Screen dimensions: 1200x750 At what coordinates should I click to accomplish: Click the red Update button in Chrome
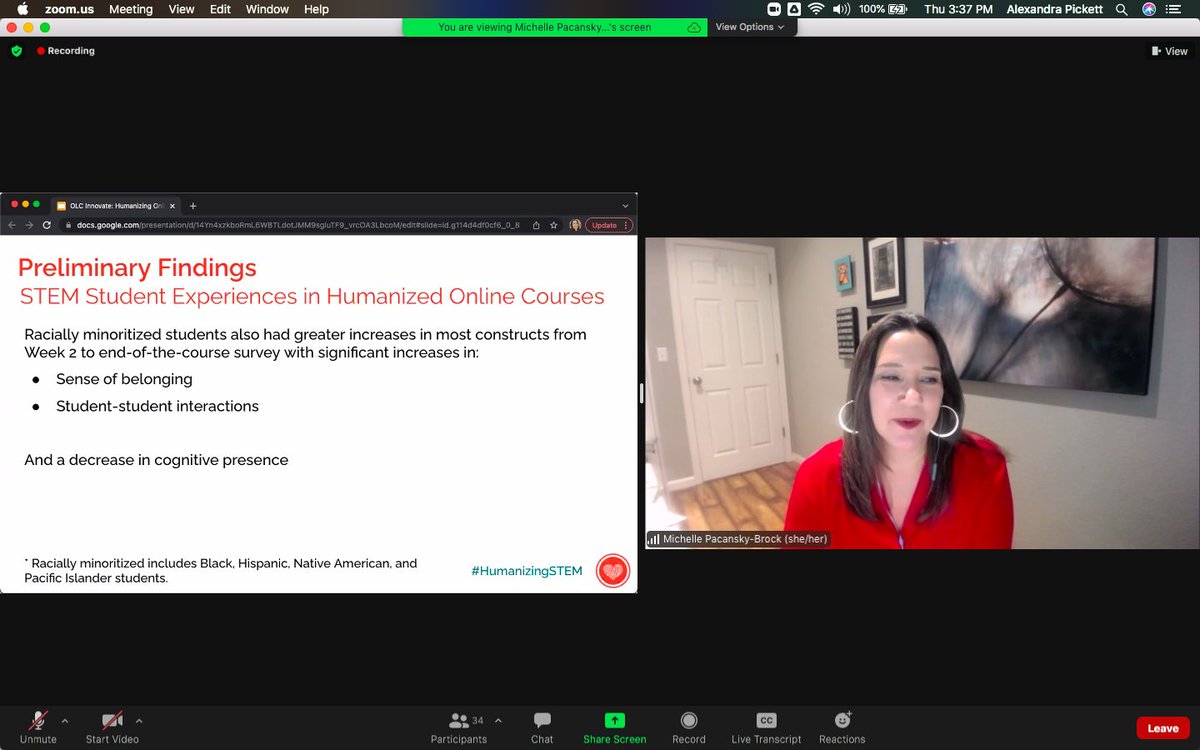pyautogui.click(x=609, y=225)
